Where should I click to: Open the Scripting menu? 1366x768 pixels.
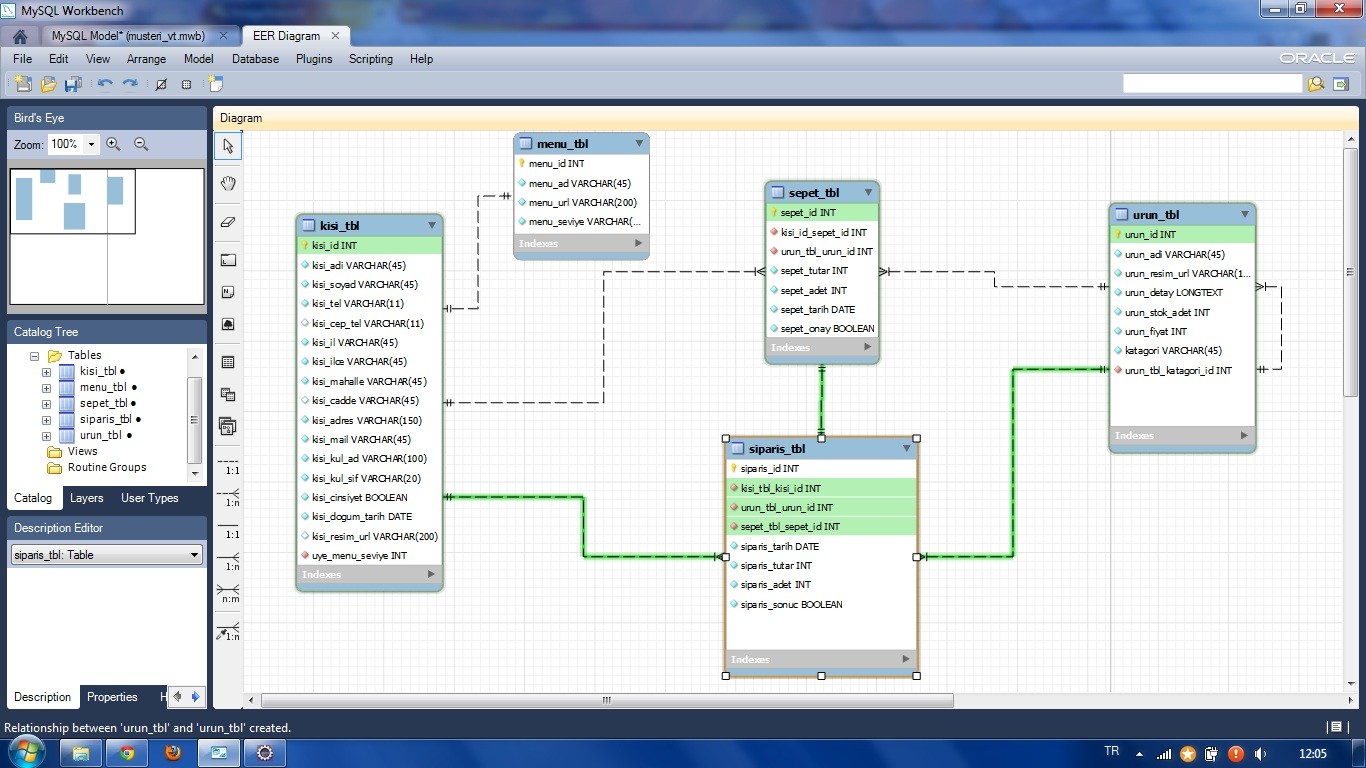click(x=370, y=59)
